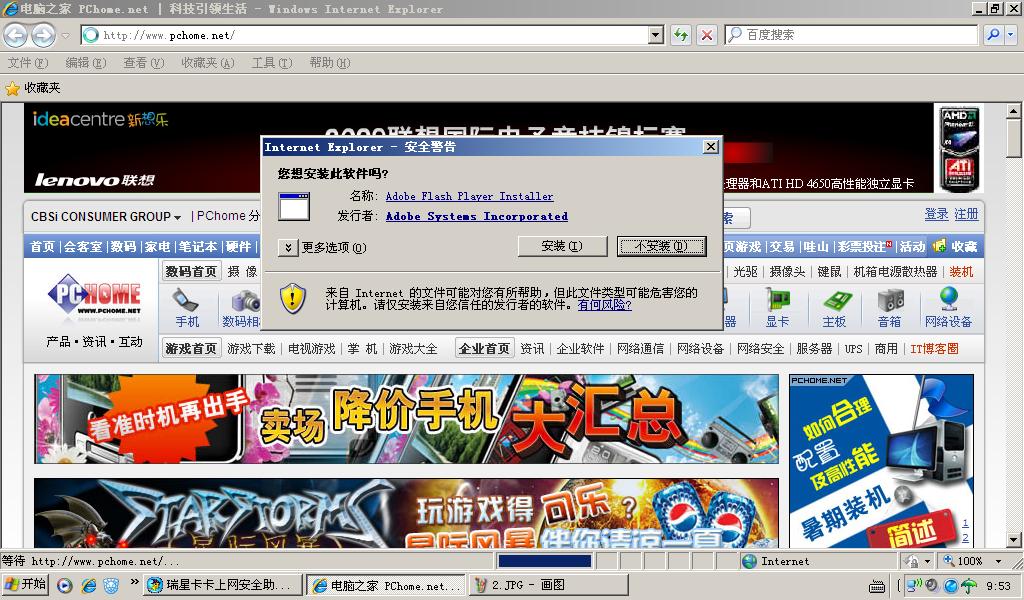Click the 安装(I) button in the dialog
The height and width of the screenshot is (600, 1024).
pyautogui.click(x=562, y=246)
